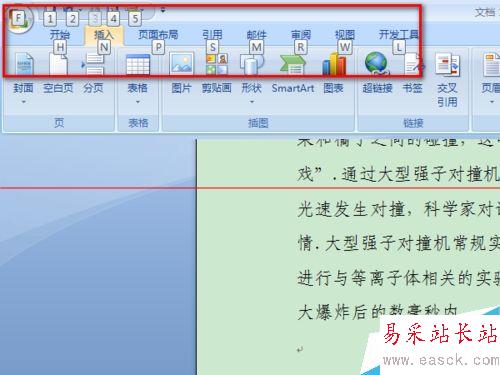Insert a page break (分页)

tap(93, 73)
